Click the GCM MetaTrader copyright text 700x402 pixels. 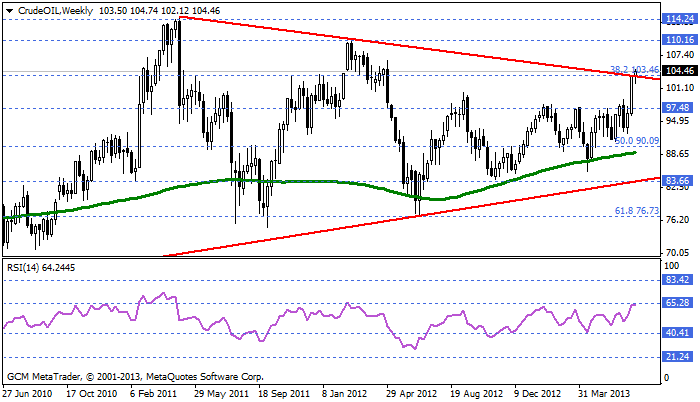[135, 377]
